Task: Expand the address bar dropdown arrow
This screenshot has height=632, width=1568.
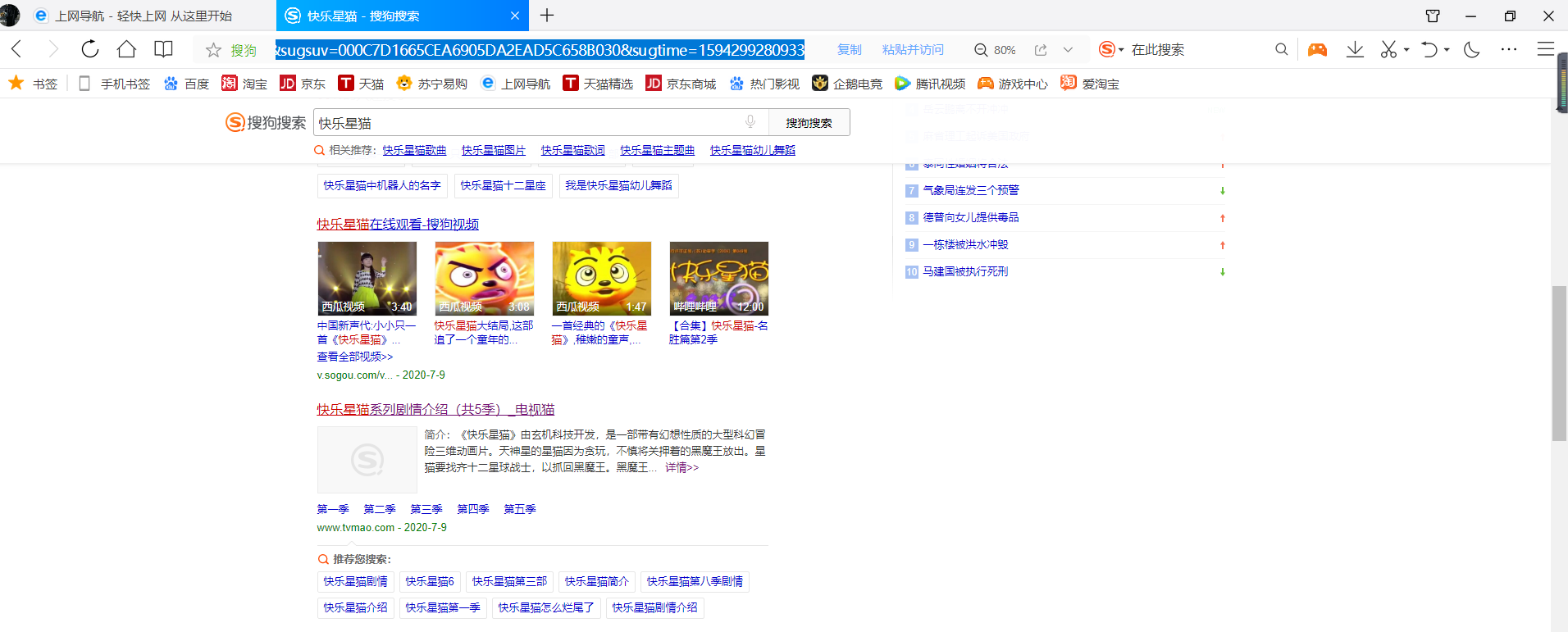Action: point(1068,50)
